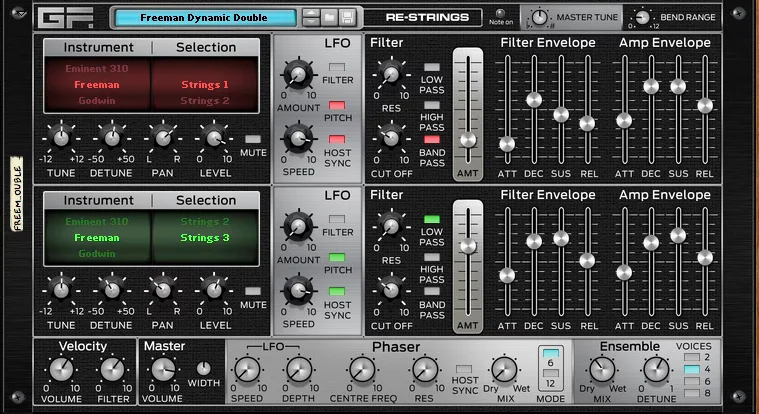The image size is (759, 414).
Task: Choose Godwin in the red instrument list
Action: [x=97, y=101]
